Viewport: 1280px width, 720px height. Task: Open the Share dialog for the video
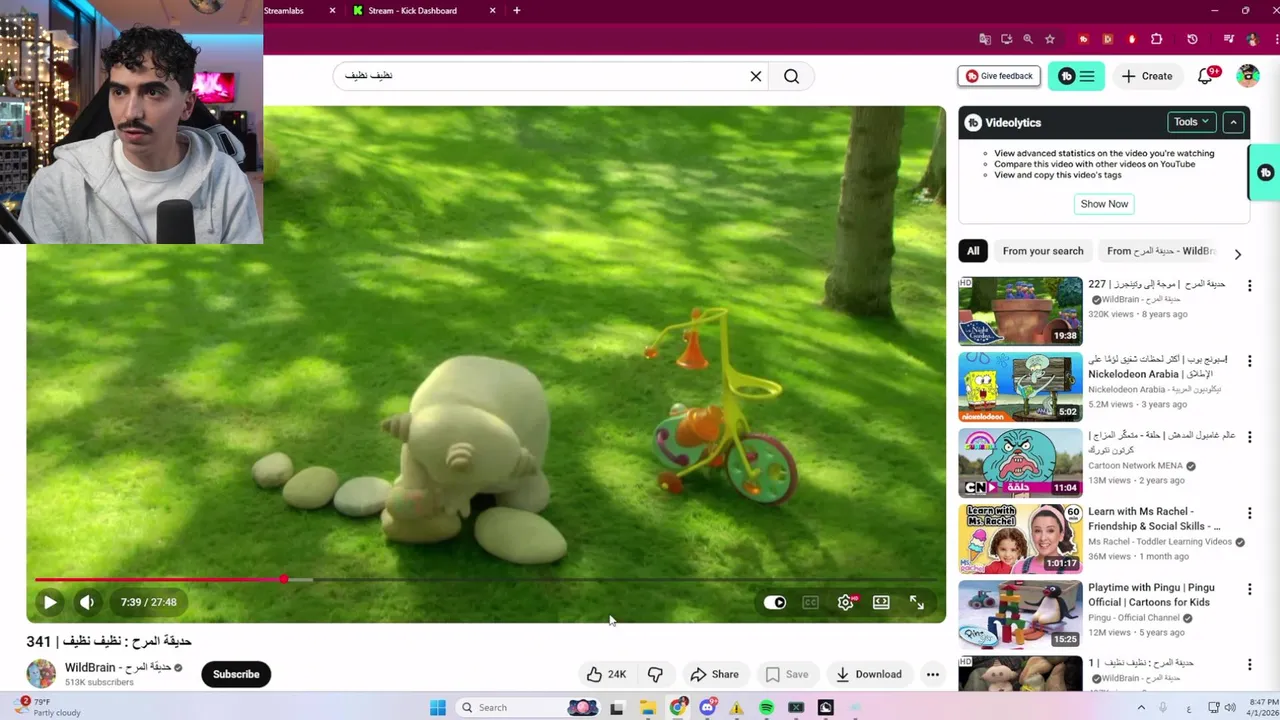pyautogui.click(x=714, y=674)
